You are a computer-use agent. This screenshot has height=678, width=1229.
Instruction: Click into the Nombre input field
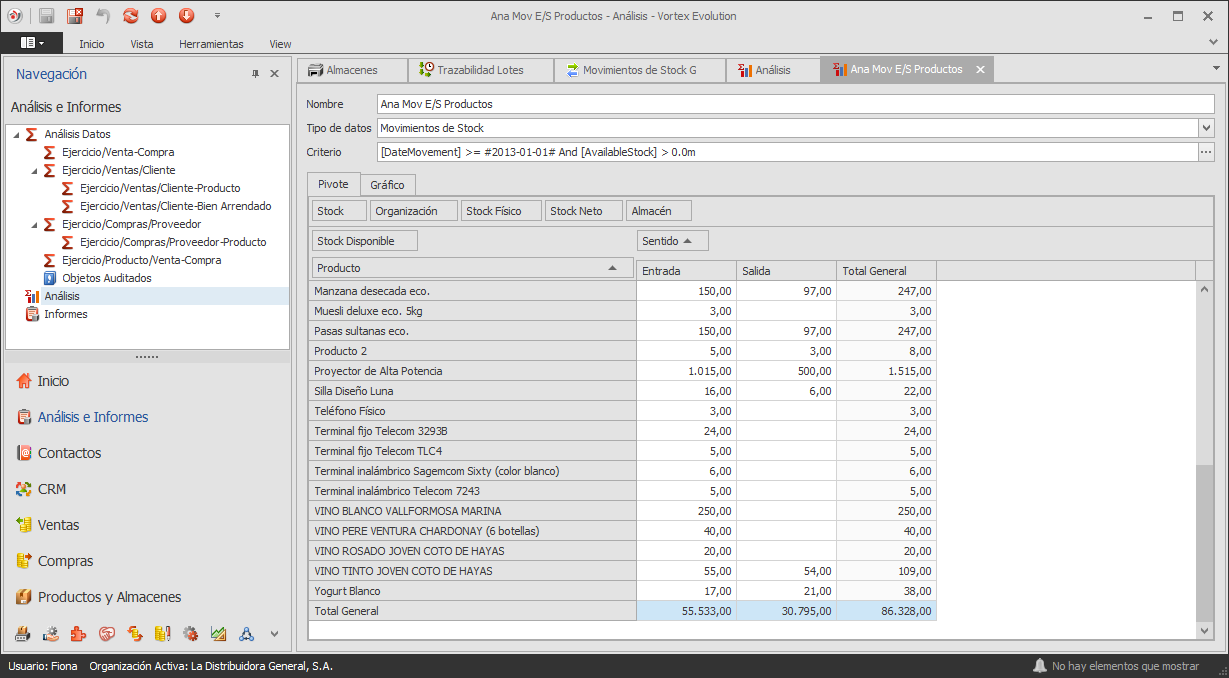[795, 104]
